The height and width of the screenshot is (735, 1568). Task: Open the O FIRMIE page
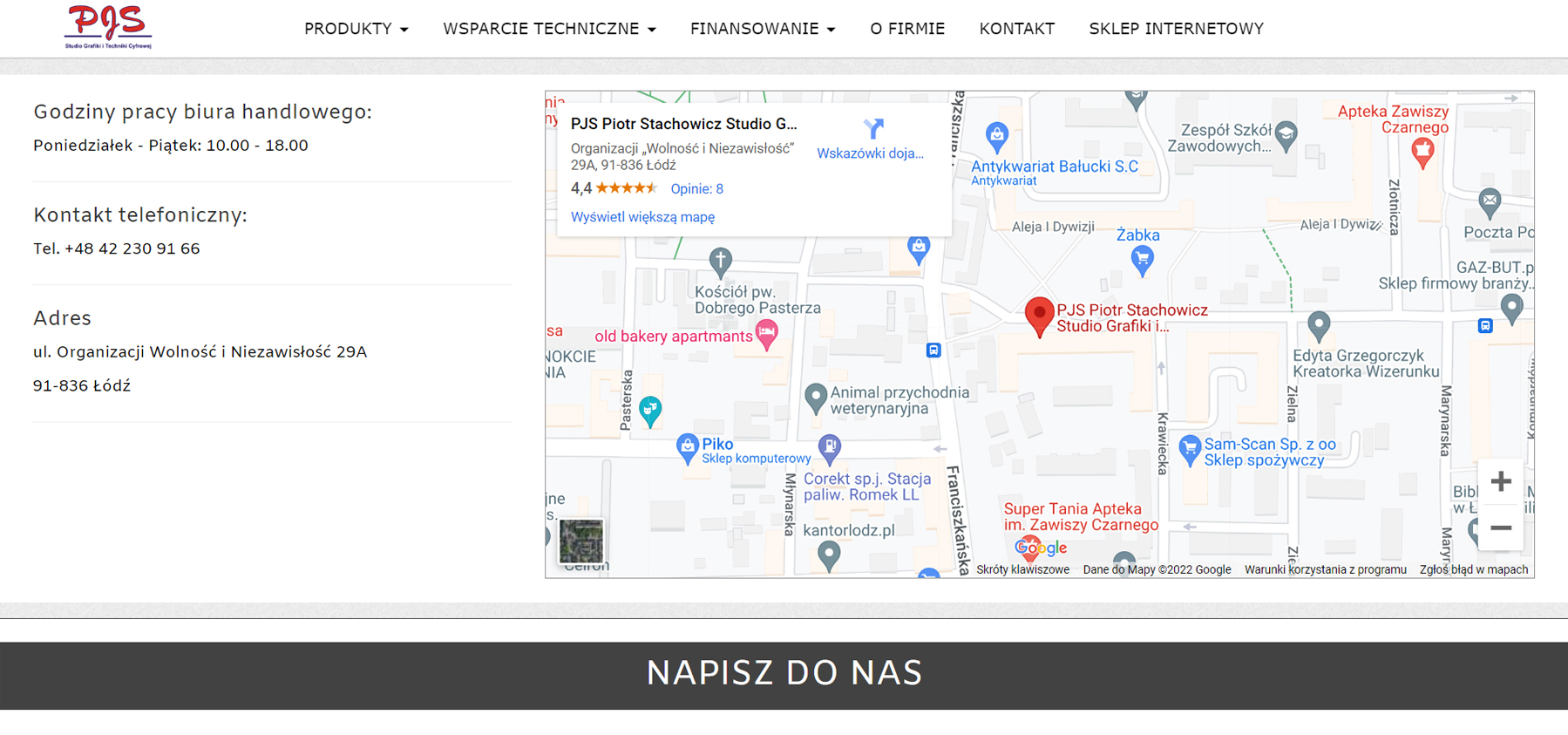[x=907, y=29]
